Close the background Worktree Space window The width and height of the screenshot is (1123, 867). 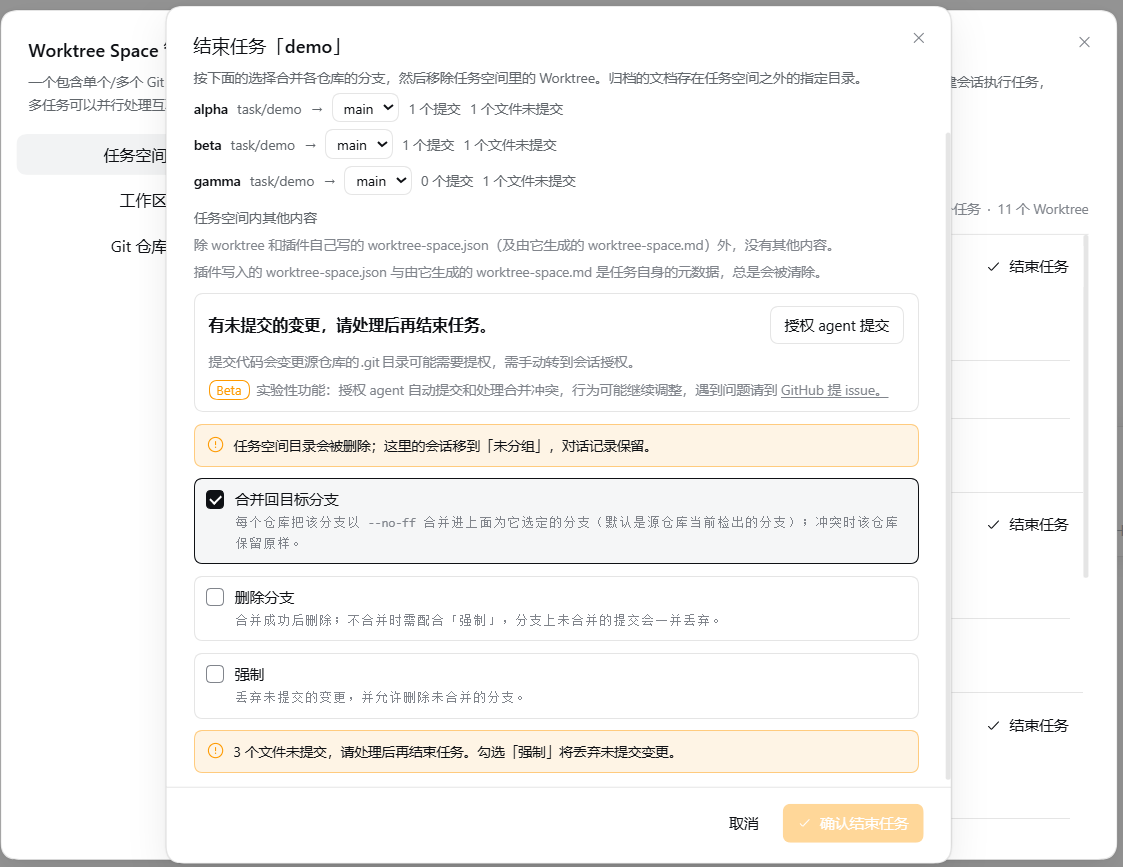(1084, 42)
